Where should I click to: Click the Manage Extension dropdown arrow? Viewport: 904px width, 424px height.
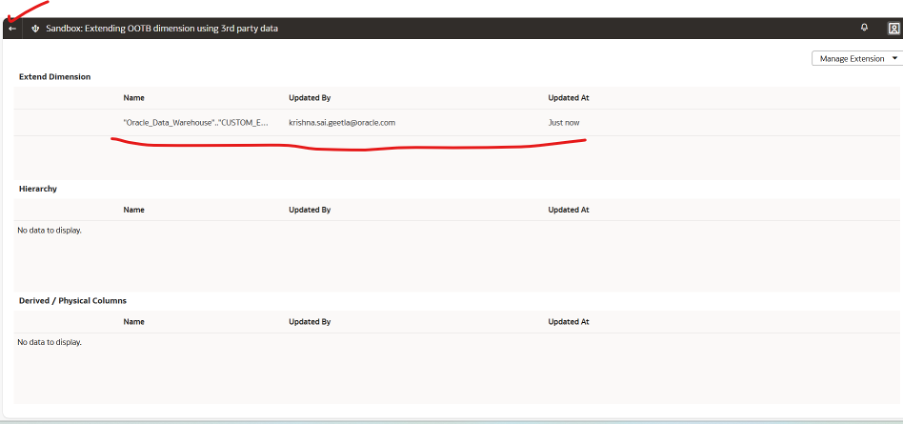[895, 58]
